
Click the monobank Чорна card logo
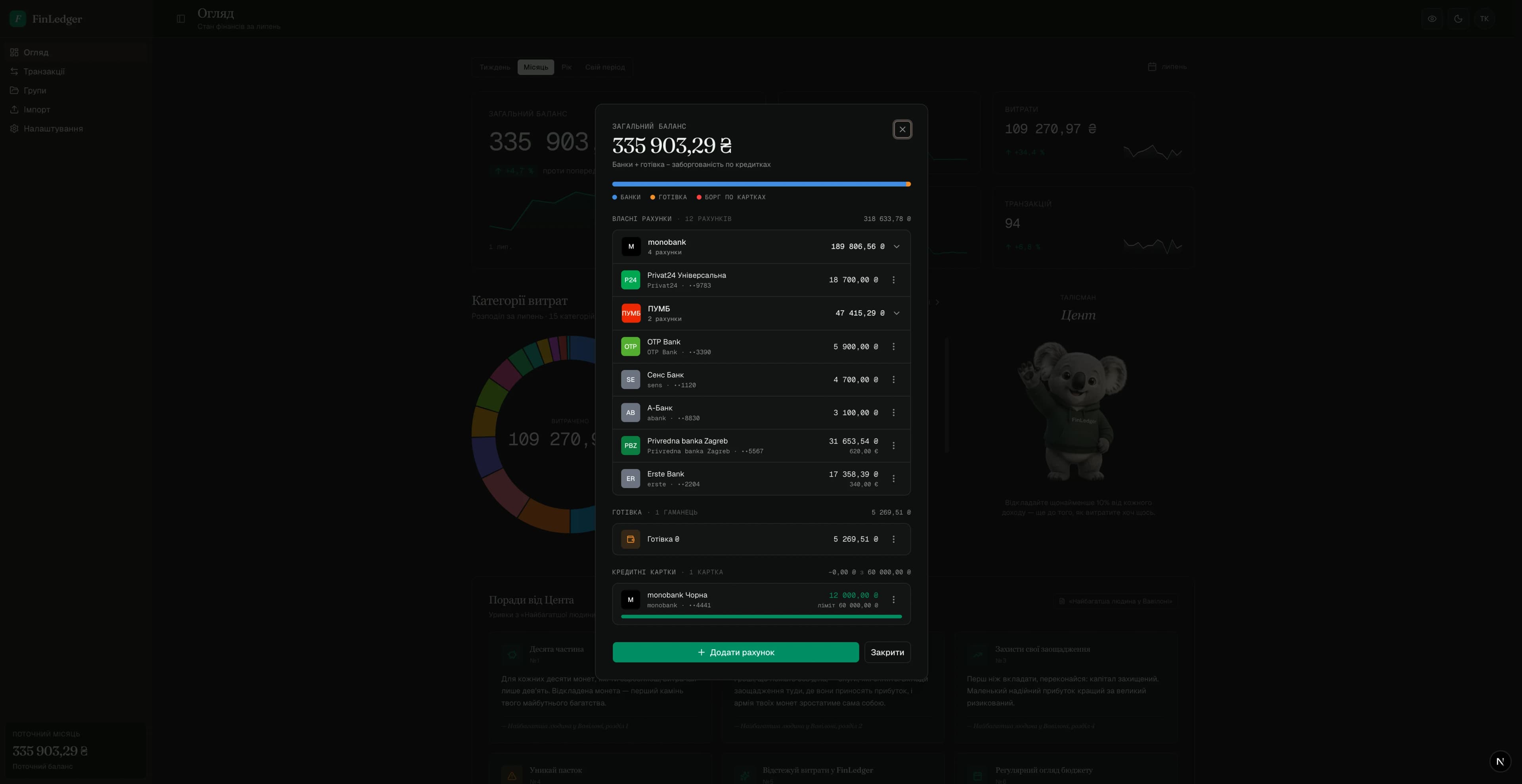[631, 600]
